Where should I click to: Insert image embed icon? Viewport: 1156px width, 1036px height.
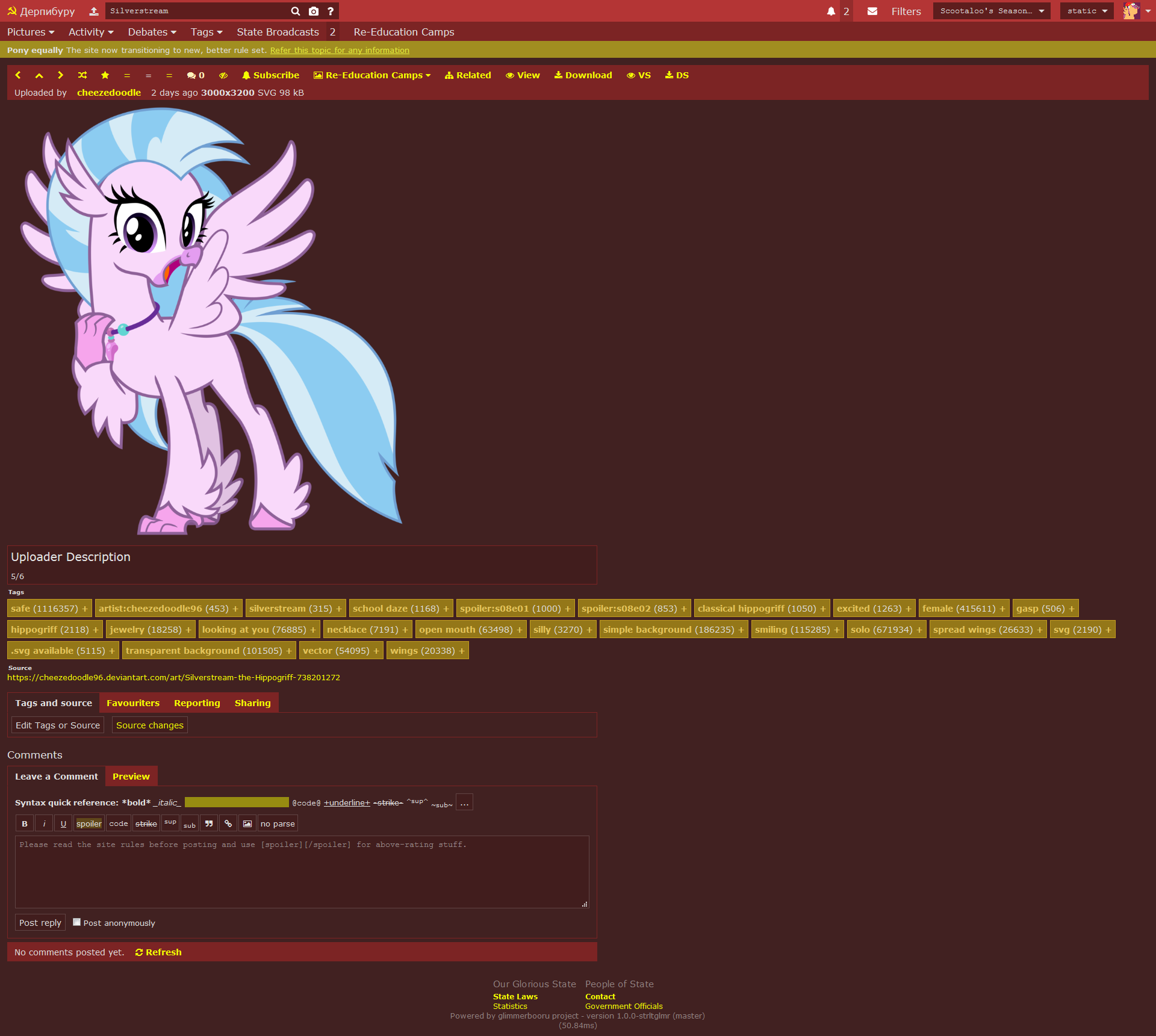(x=247, y=824)
